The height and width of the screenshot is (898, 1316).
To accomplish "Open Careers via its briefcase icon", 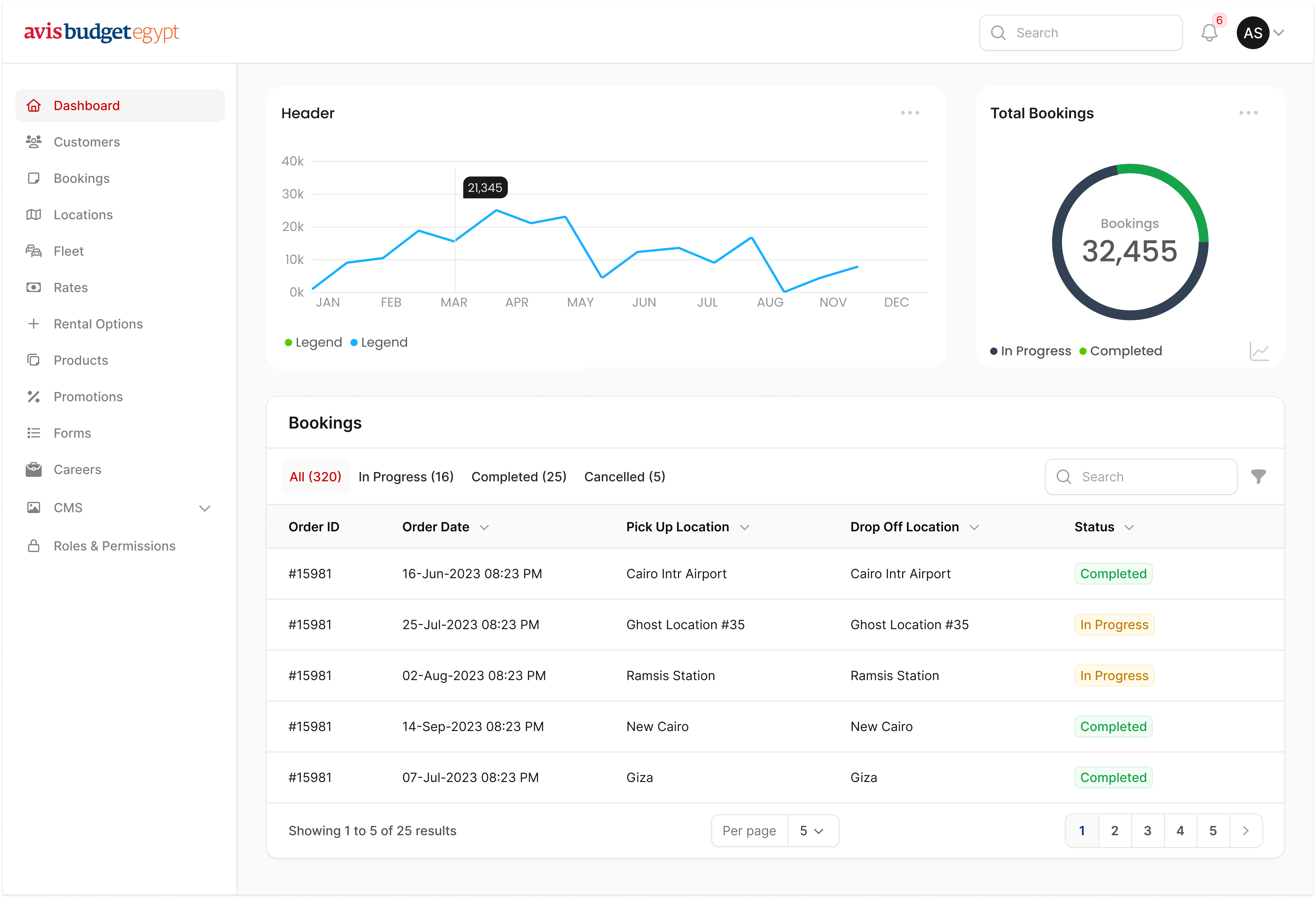I will 33,469.
